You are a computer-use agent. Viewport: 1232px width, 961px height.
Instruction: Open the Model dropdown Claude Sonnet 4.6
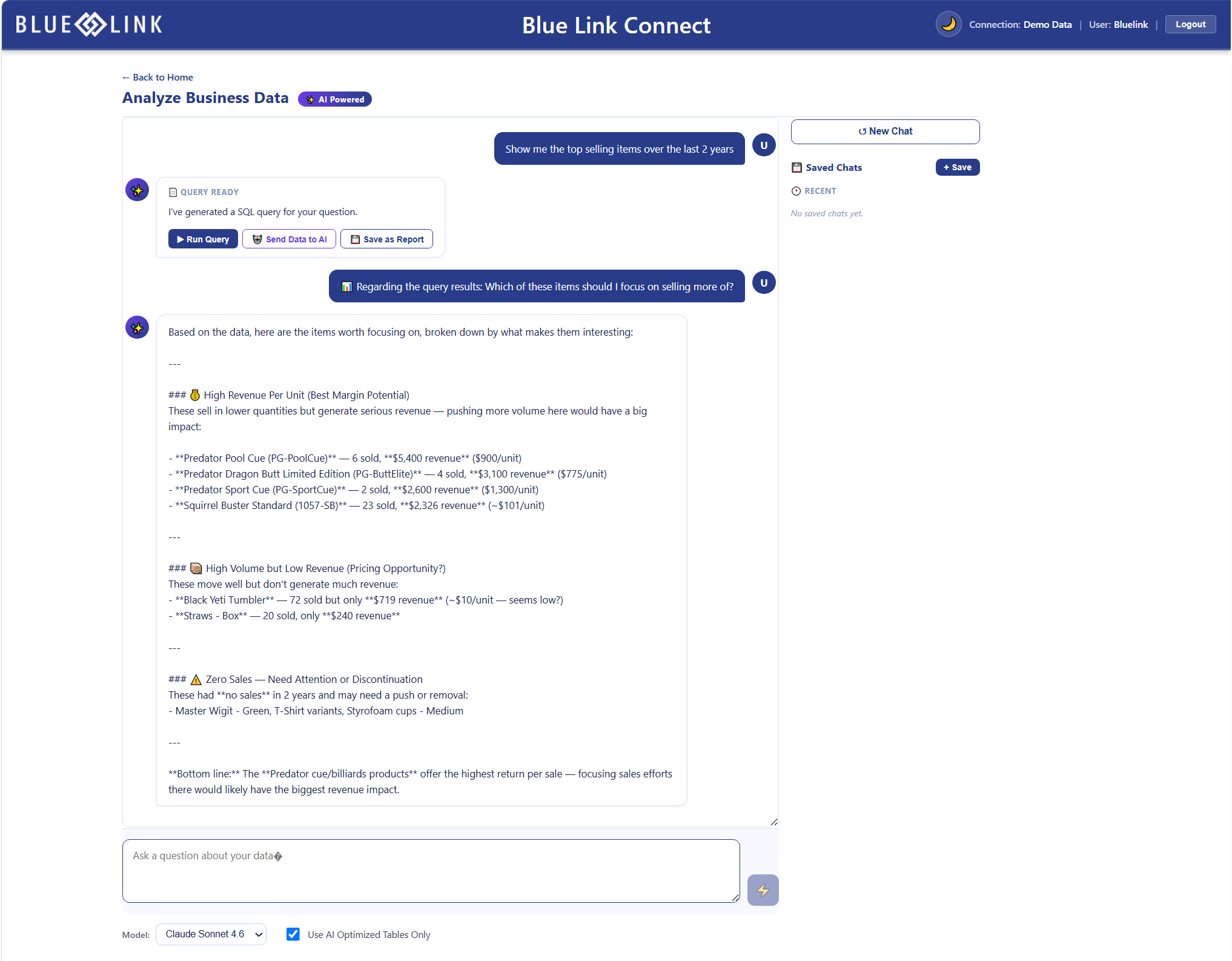coord(211,934)
